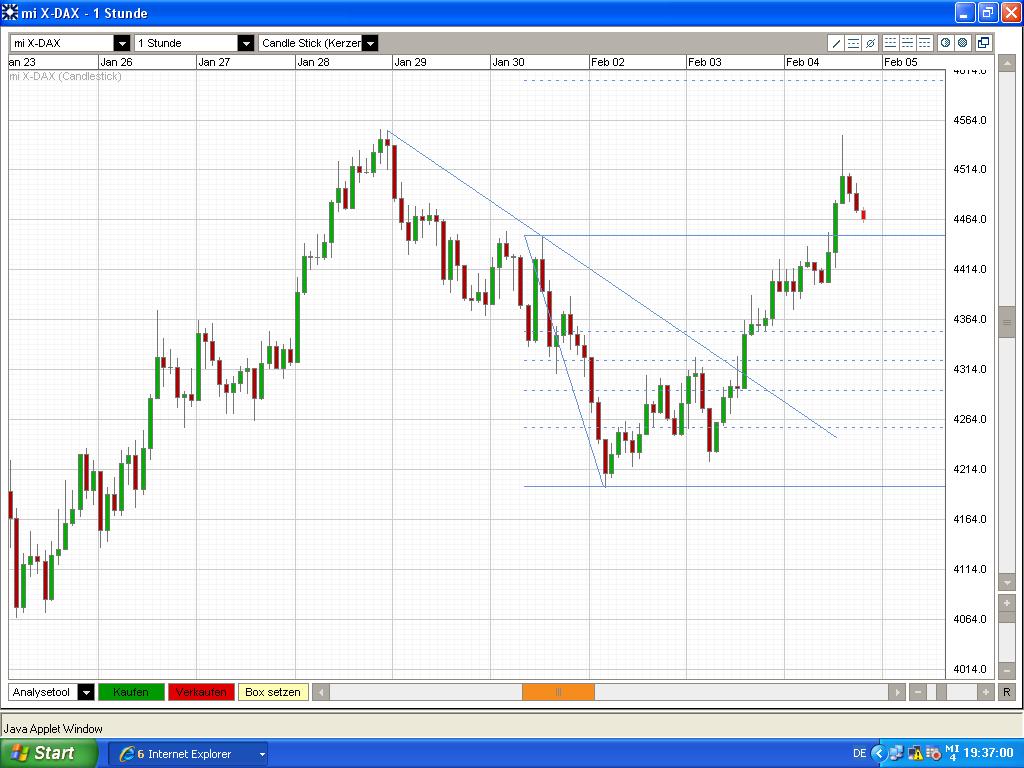The height and width of the screenshot is (768, 1024).
Task: Click horizontal scrollbar left arrow
Action: click(x=321, y=692)
